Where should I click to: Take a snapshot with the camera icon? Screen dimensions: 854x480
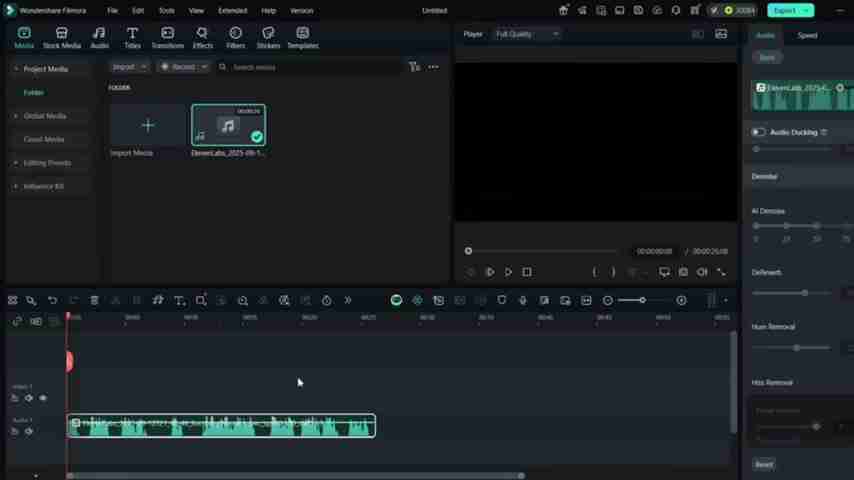683,272
